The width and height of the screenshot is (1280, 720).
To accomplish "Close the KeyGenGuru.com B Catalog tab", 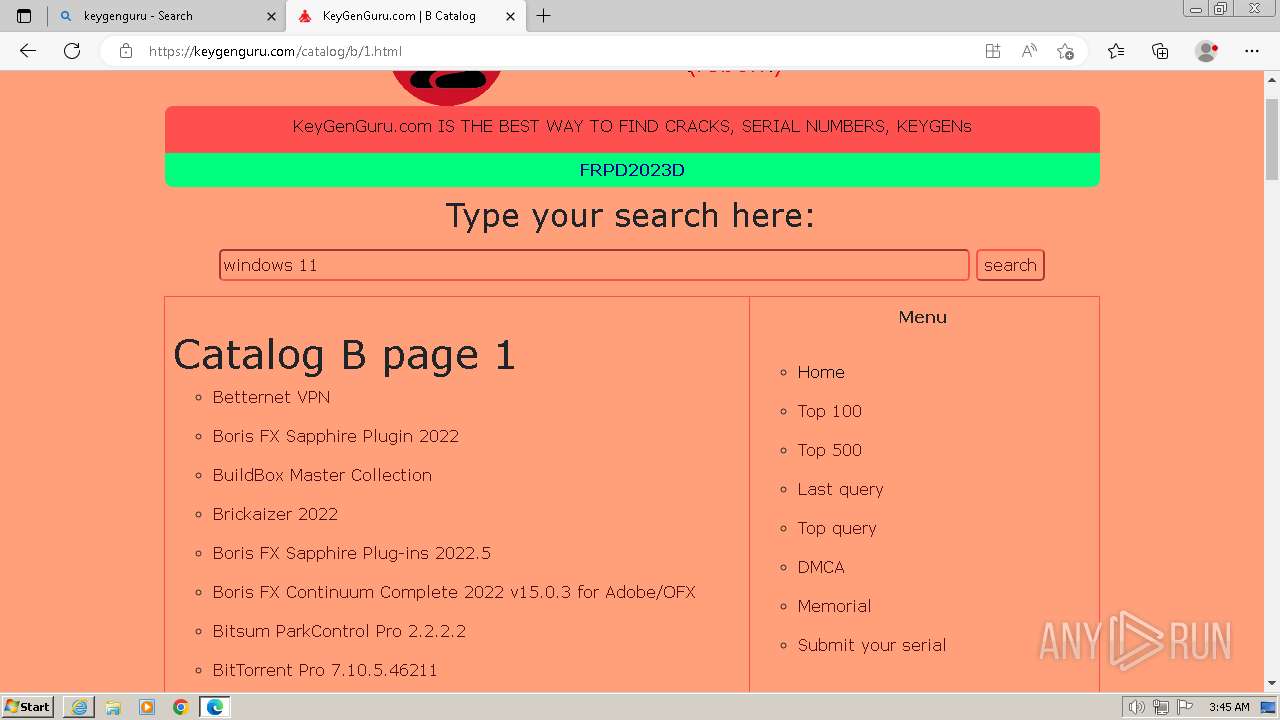I will point(510,16).
